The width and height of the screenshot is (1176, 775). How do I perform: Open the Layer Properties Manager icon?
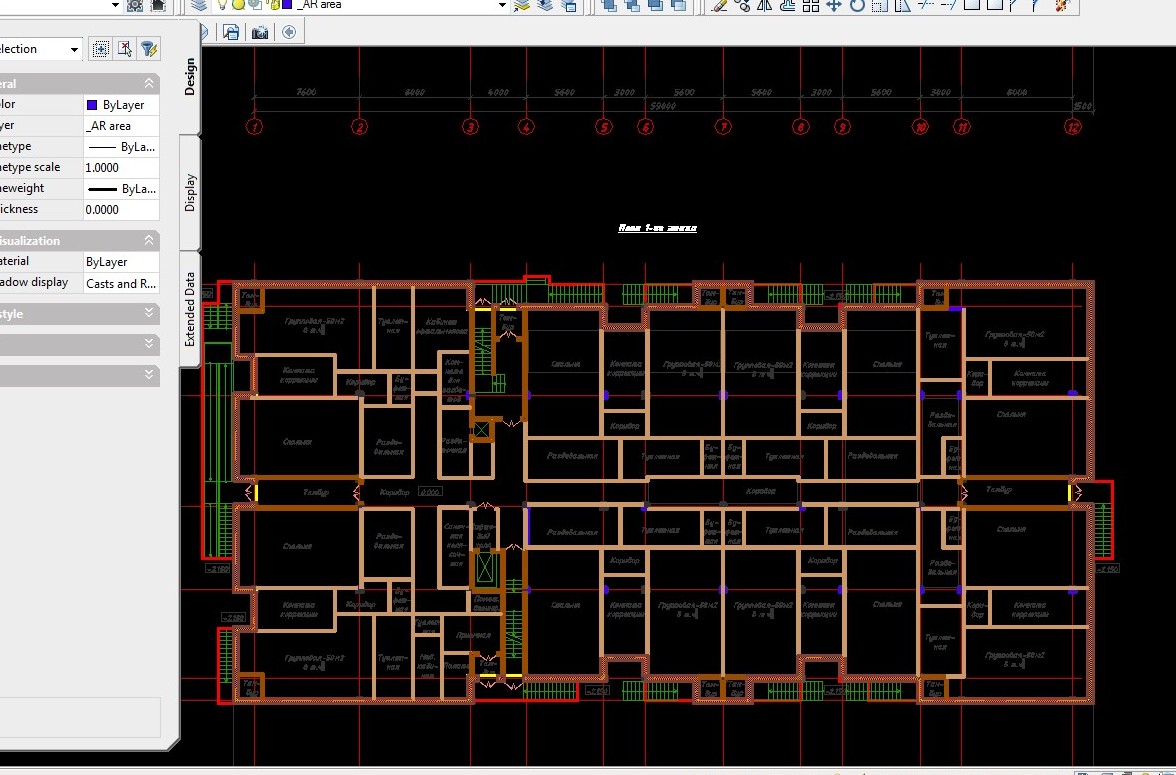[x=199, y=5]
